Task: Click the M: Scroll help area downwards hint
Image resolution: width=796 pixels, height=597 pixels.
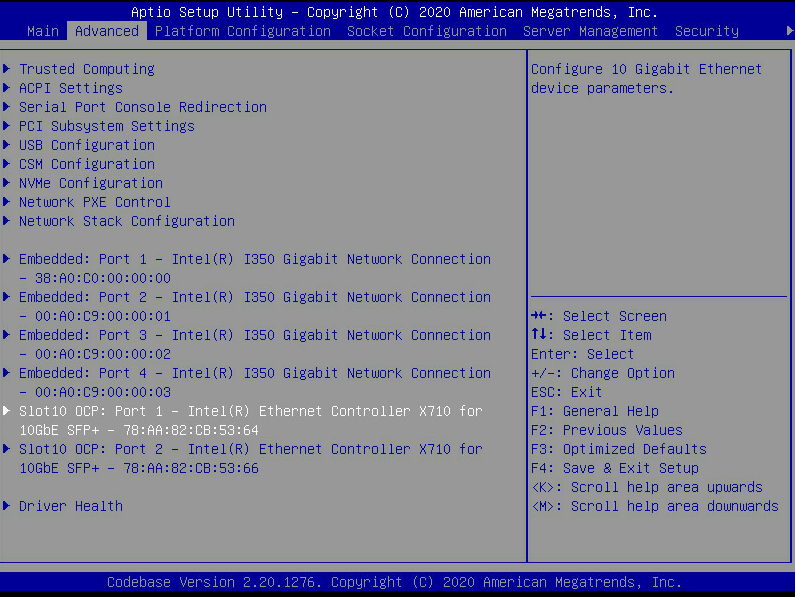Action: [655, 506]
